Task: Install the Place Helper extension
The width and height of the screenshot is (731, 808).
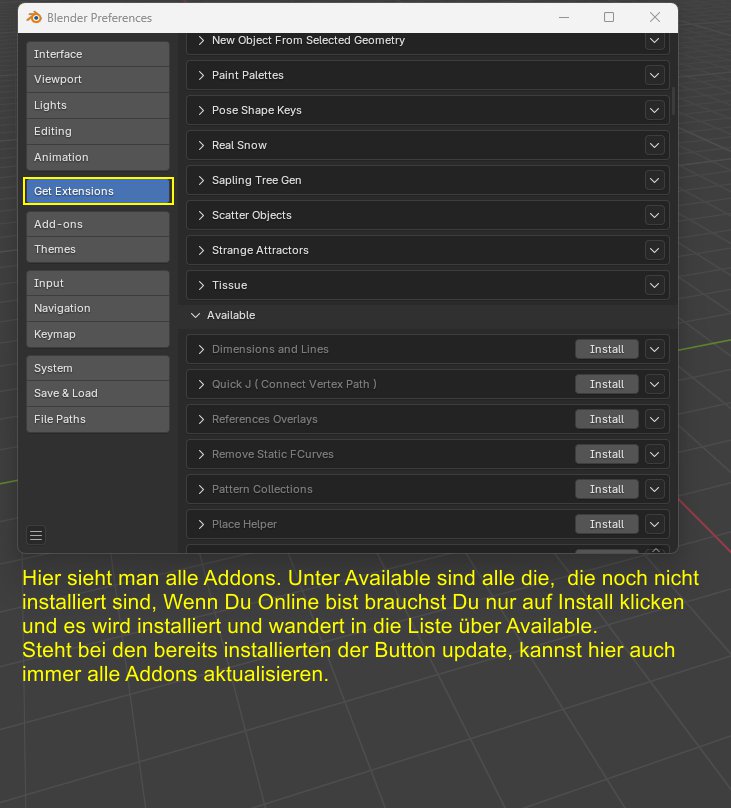Action: click(x=607, y=525)
